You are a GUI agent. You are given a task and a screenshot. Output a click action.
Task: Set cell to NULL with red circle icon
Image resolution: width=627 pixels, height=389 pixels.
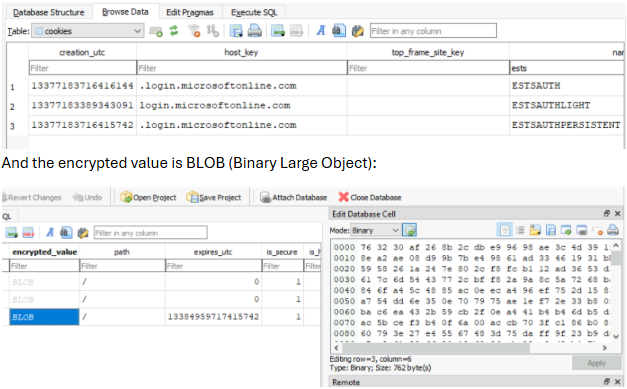[598, 231]
